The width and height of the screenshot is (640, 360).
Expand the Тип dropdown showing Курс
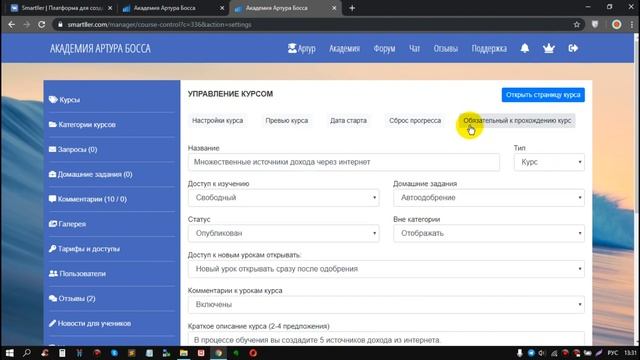[x=549, y=162]
